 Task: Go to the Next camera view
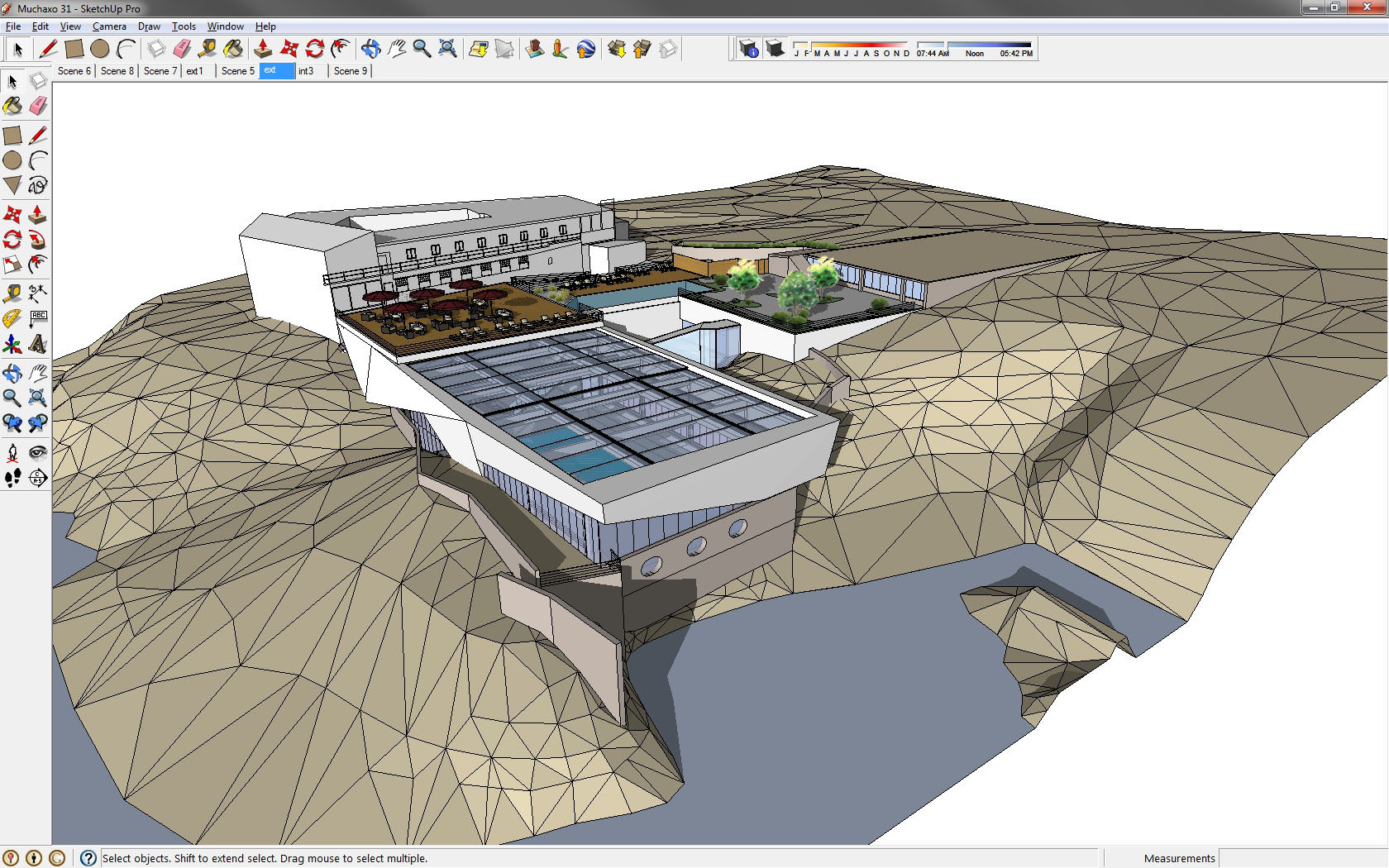point(38,423)
